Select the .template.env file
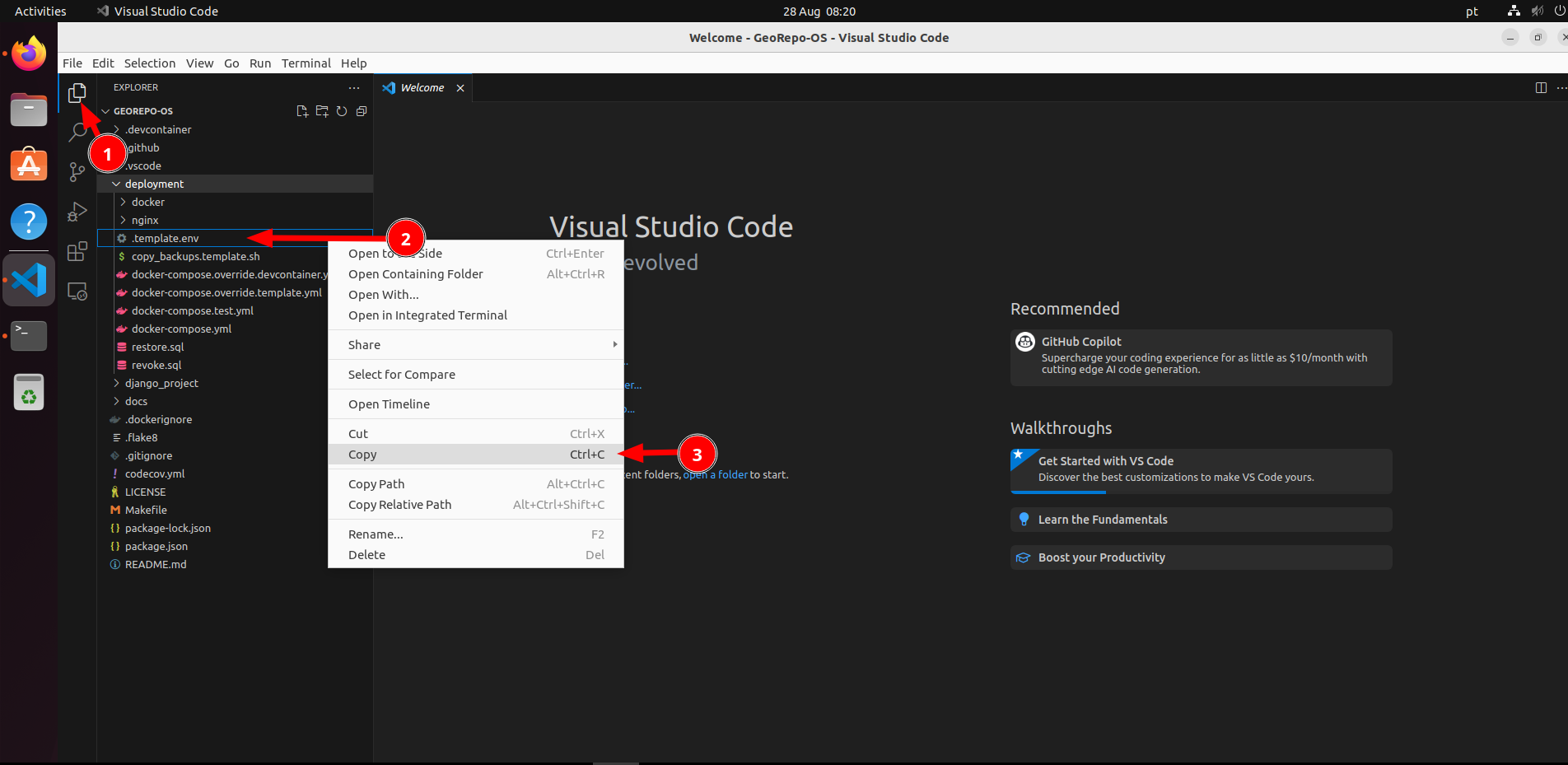1568x765 pixels. tap(235, 238)
